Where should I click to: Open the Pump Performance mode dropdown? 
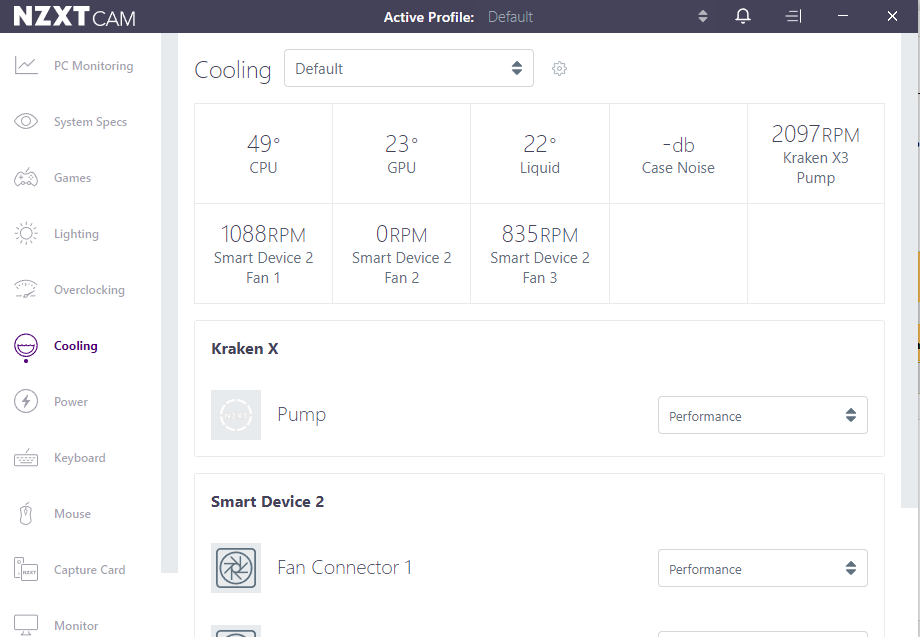click(x=763, y=415)
